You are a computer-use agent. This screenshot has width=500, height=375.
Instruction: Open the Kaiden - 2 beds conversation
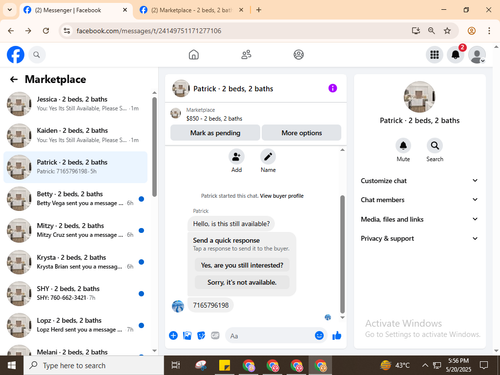75,135
